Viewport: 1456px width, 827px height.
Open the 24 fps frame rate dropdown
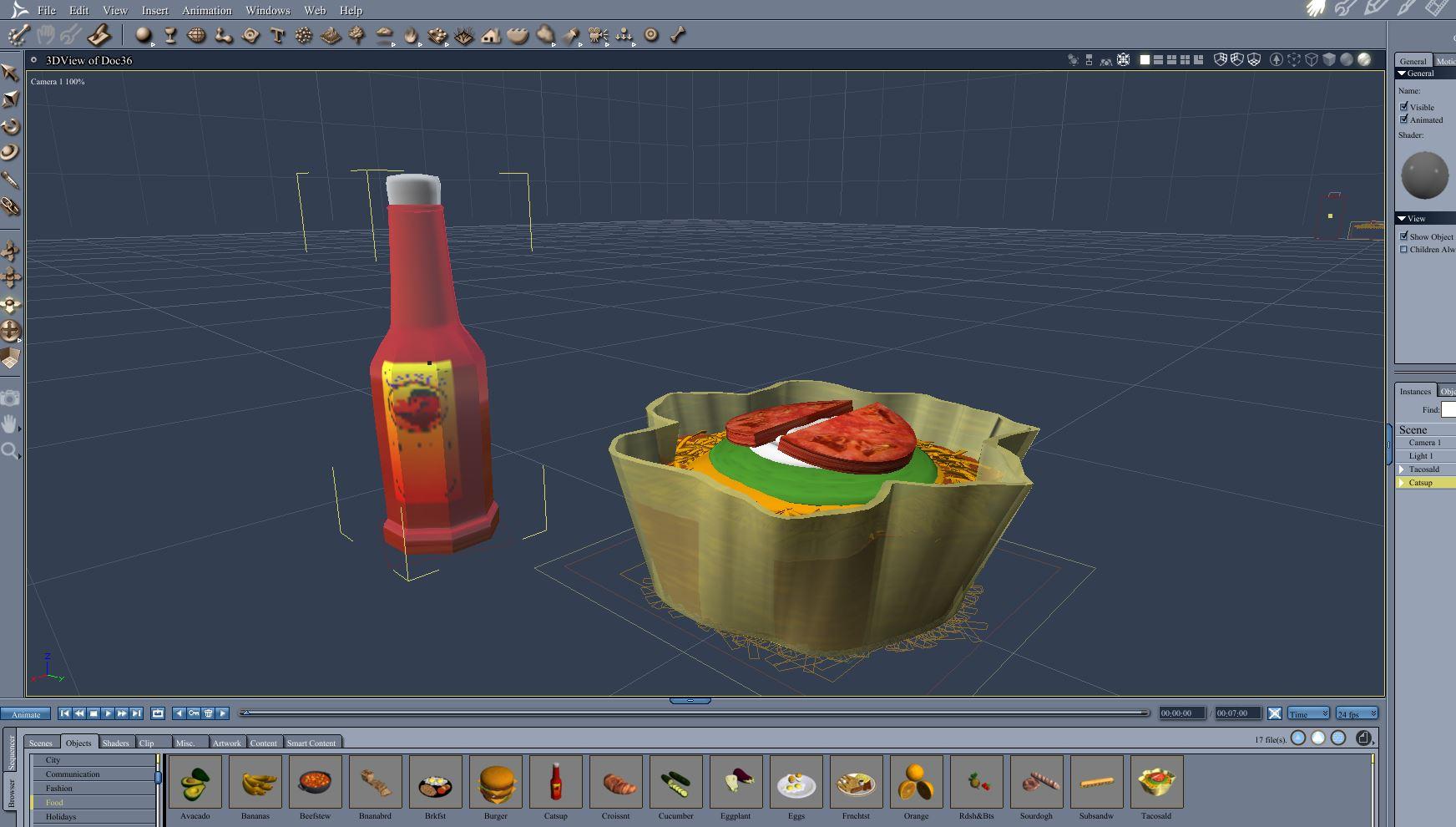(1357, 713)
